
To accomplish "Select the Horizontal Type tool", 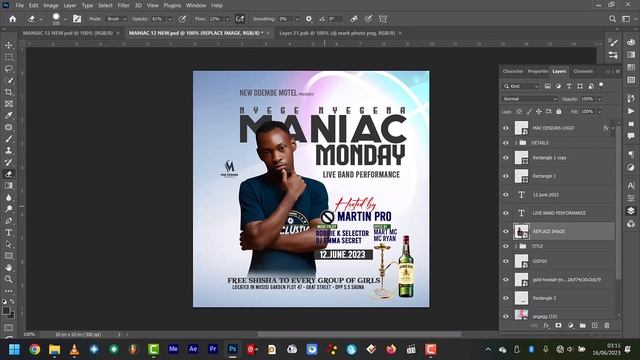I will [x=9, y=233].
